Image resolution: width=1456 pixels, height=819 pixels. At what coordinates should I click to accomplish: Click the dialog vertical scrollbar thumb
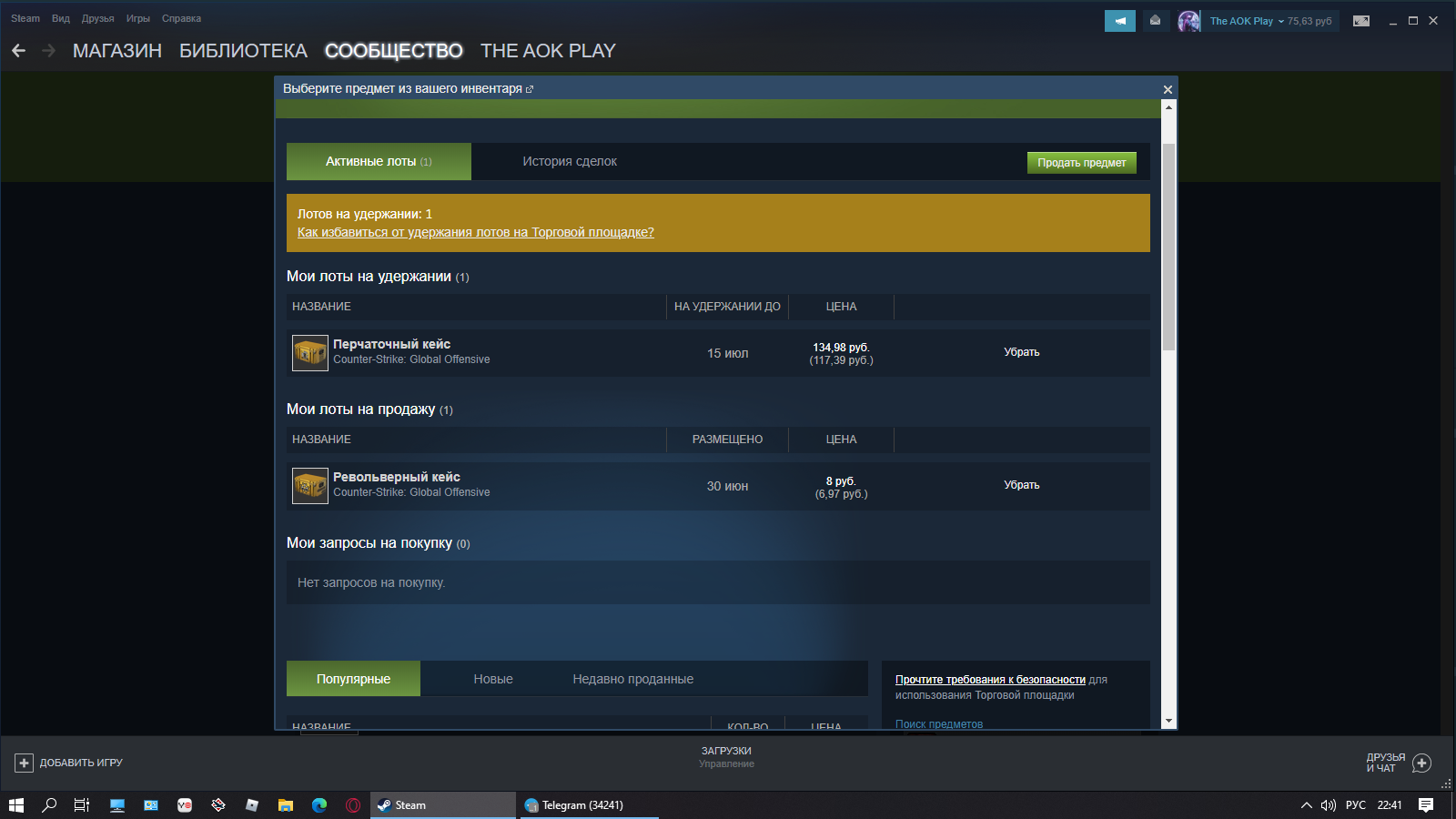1169,246
